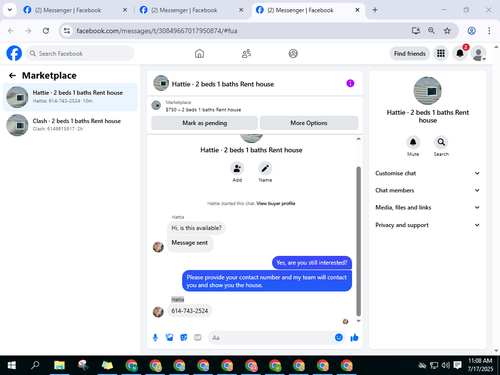
Task: Click the chat scroll up arrow
Action: pyautogui.click(x=359, y=139)
